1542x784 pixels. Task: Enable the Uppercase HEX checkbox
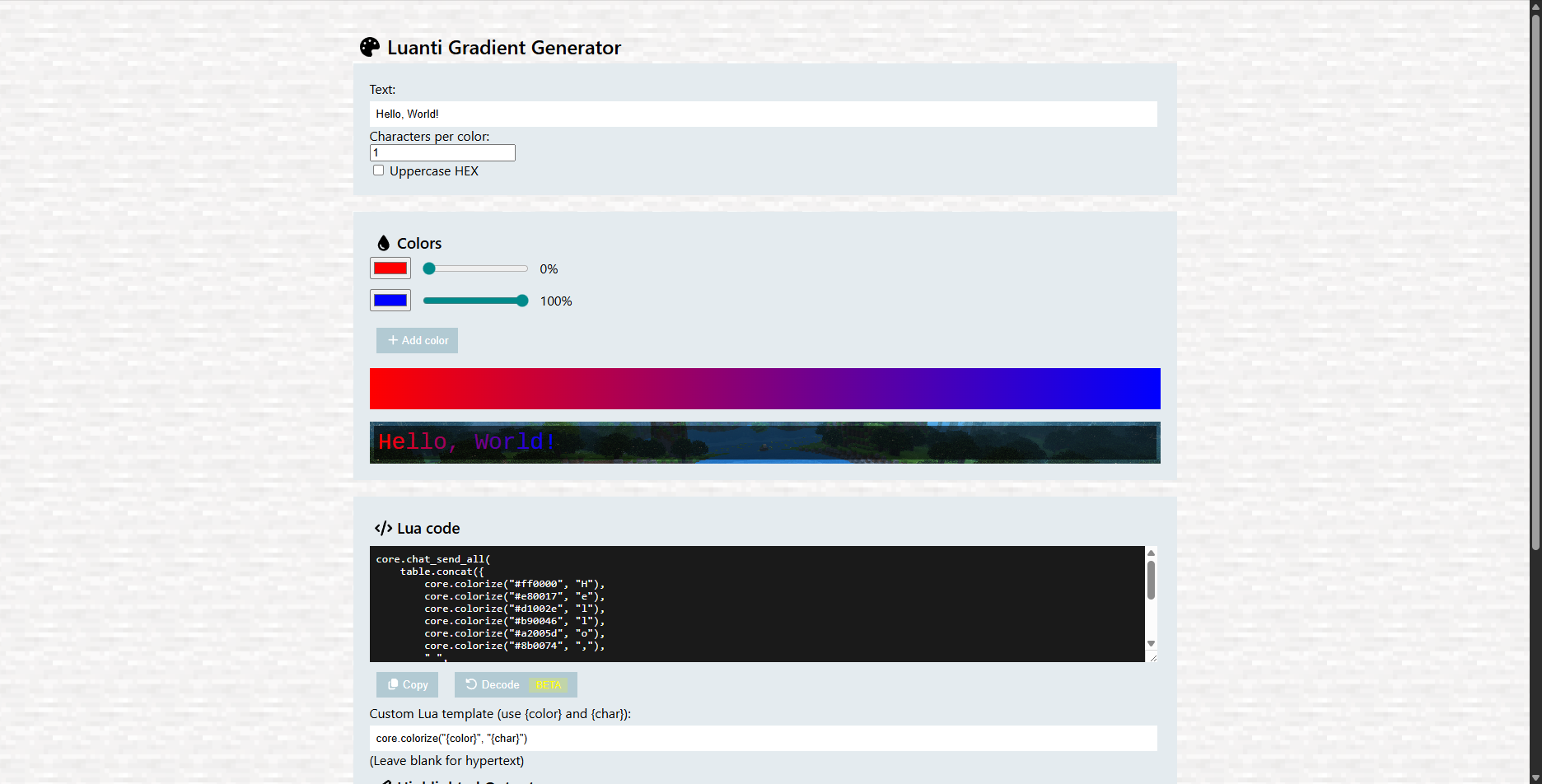(378, 170)
